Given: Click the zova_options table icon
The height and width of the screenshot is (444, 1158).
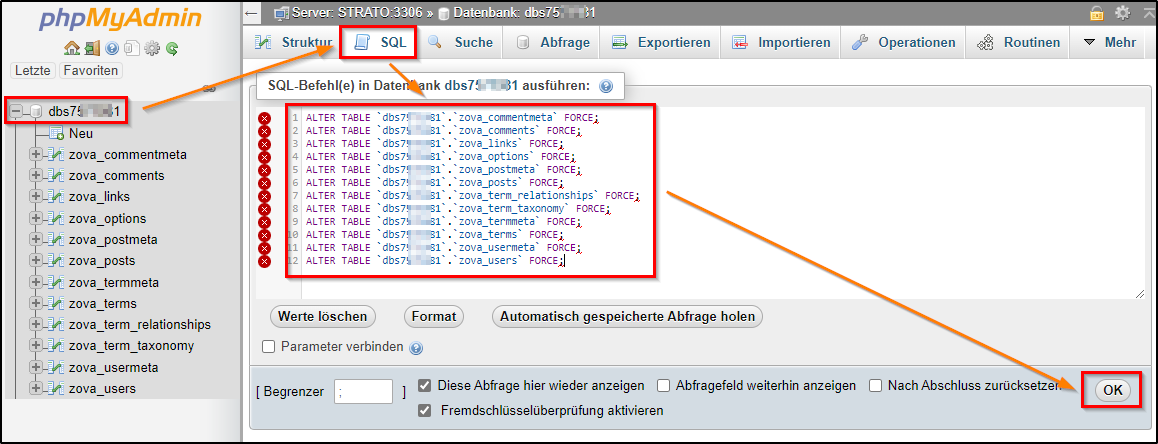Looking at the screenshot, I should click(55, 218).
